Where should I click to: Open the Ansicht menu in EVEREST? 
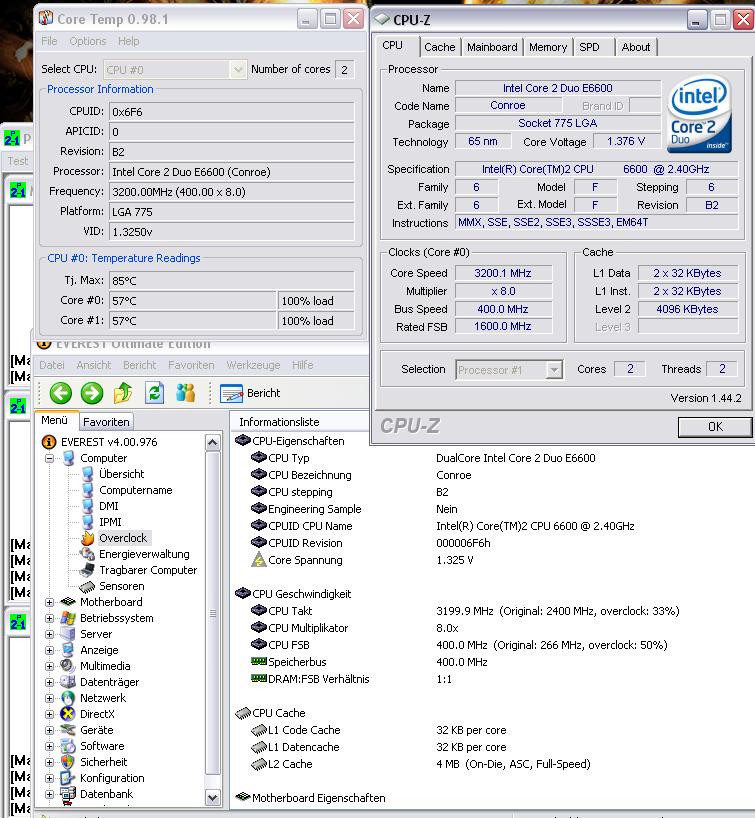click(94, 365)
